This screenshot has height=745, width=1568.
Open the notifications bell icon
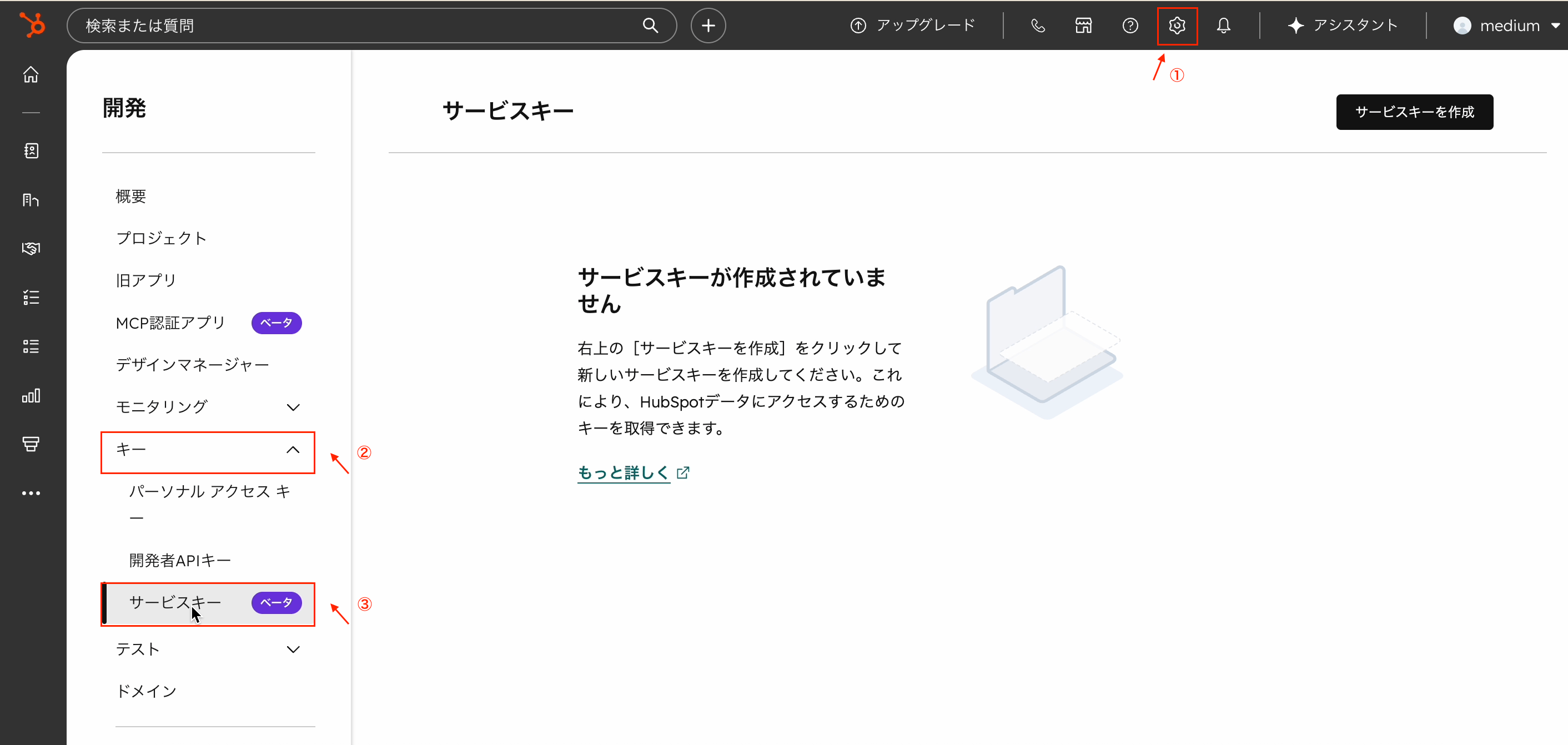(x=1223, y=26)
